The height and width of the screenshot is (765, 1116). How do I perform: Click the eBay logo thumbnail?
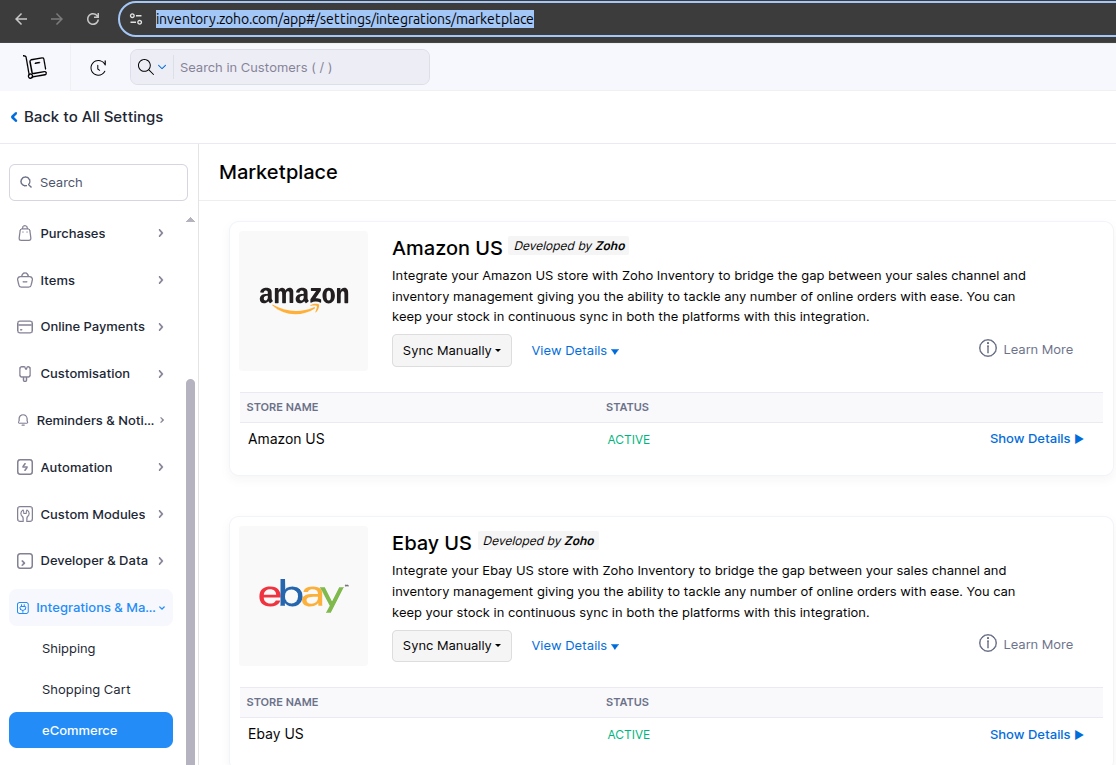coord(304,596)
